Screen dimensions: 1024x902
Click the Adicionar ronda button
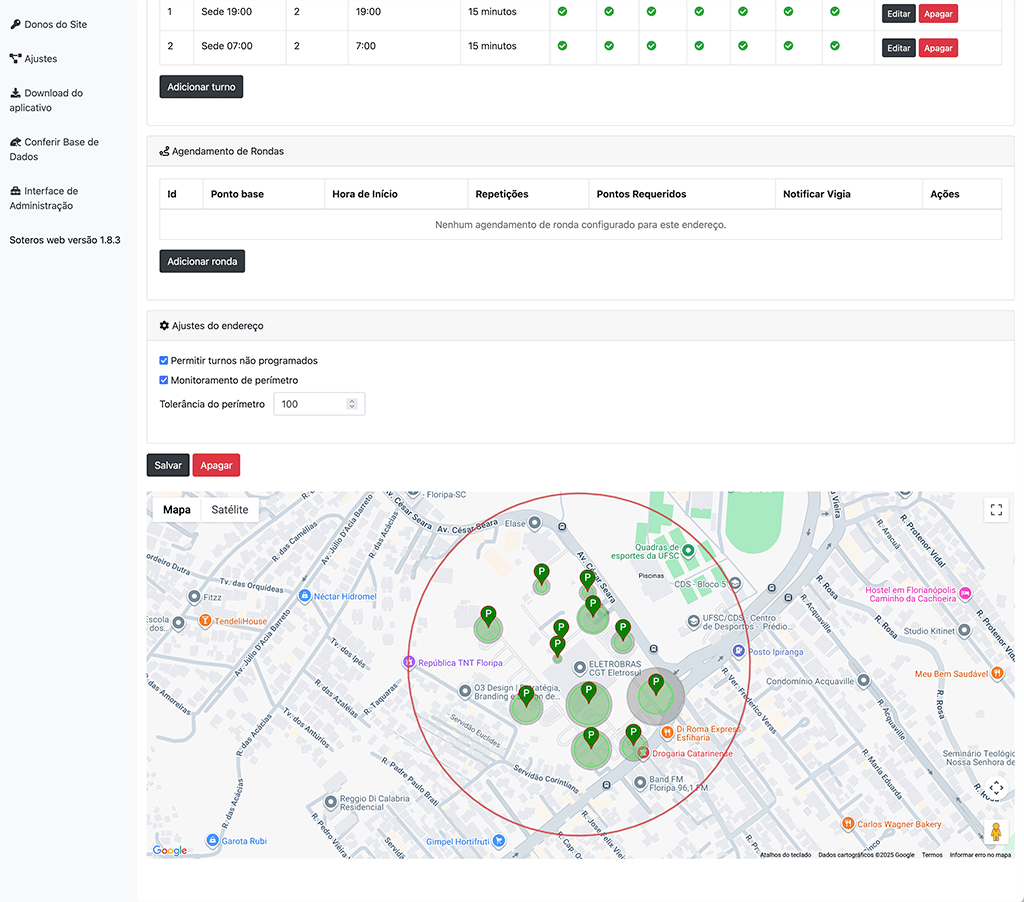click(x=202, y=262)
